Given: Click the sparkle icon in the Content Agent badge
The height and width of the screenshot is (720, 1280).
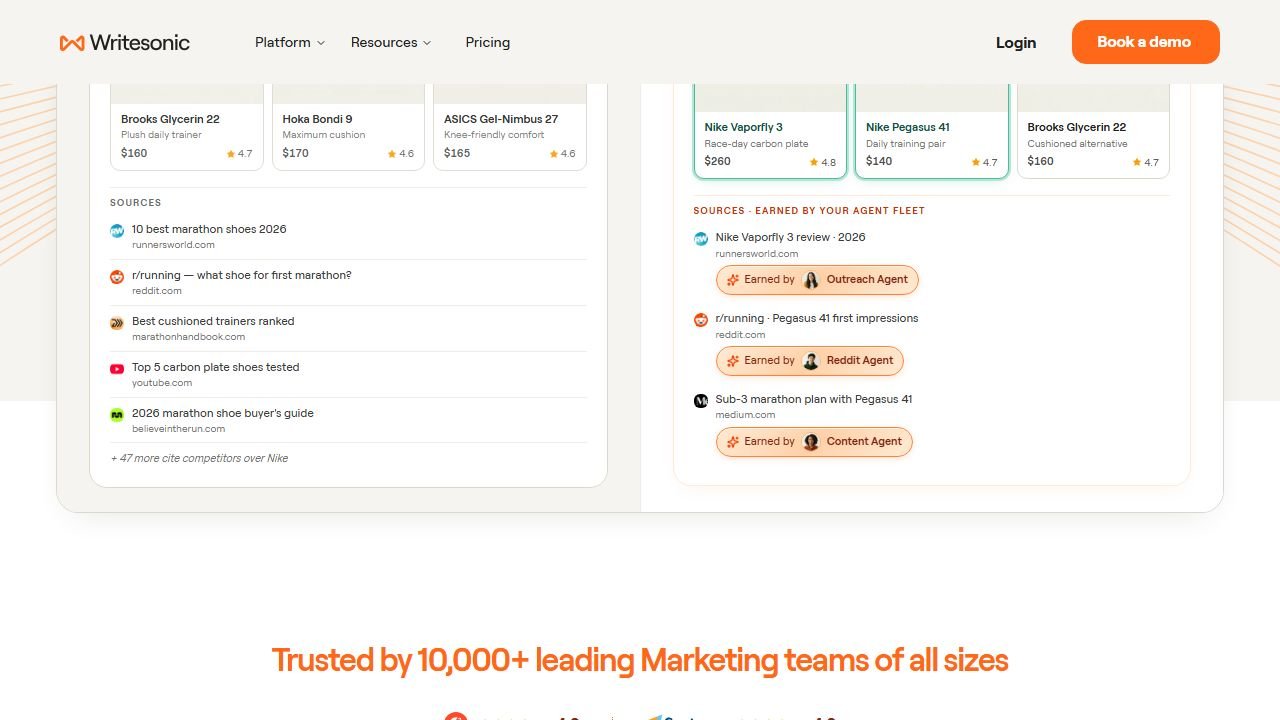Looking at the screenshot, I should [733, 442].
